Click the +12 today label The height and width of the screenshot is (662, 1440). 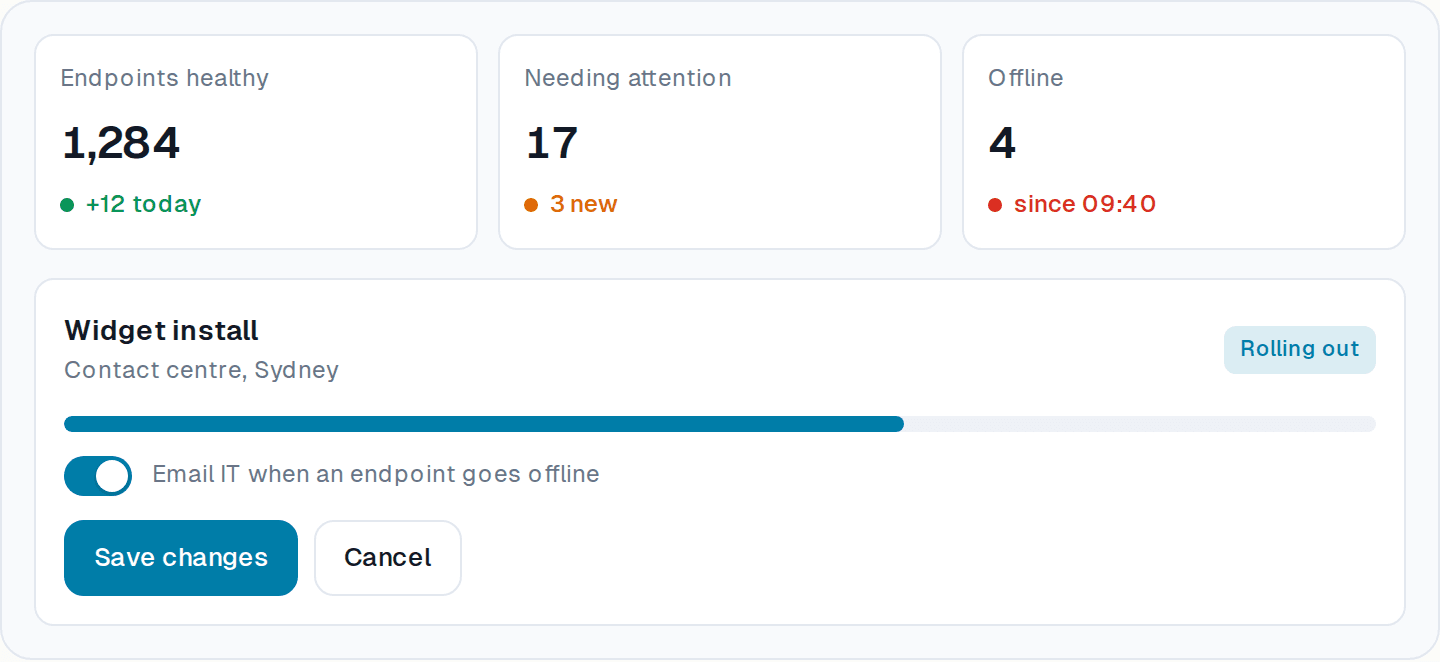[143, 204]
